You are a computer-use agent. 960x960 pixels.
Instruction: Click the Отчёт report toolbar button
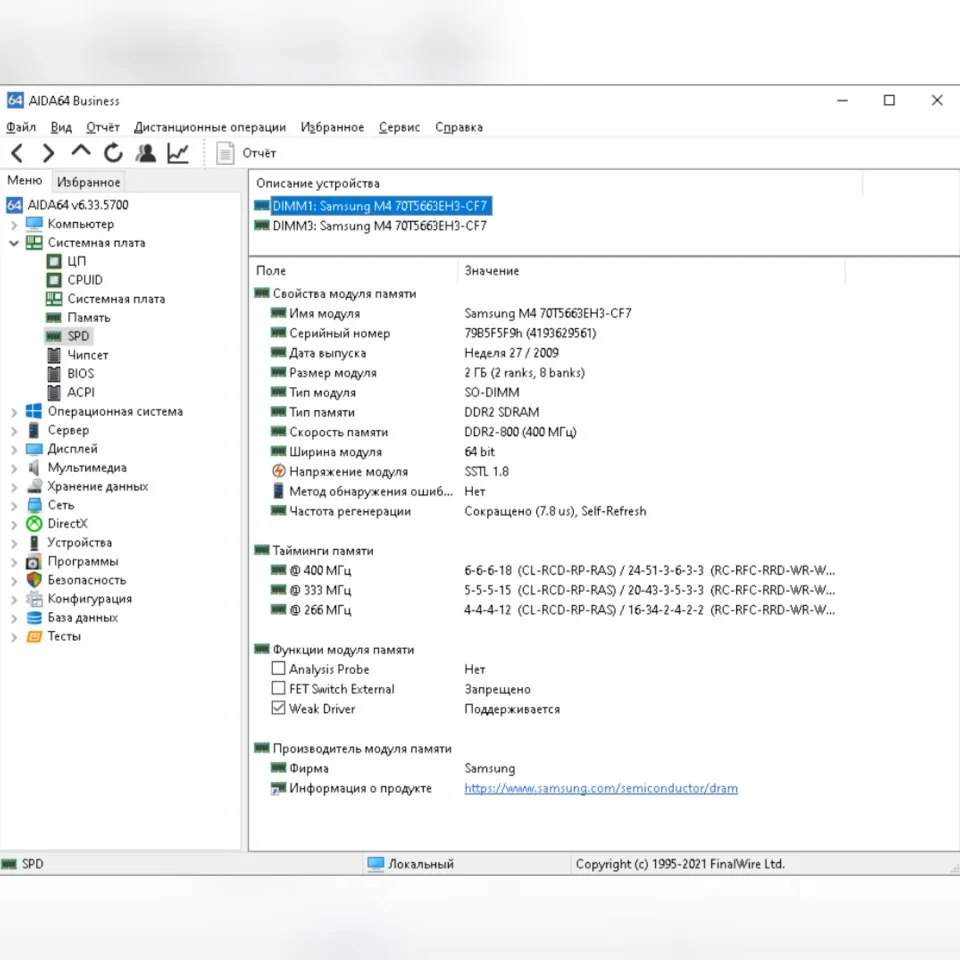click(246, 153)
